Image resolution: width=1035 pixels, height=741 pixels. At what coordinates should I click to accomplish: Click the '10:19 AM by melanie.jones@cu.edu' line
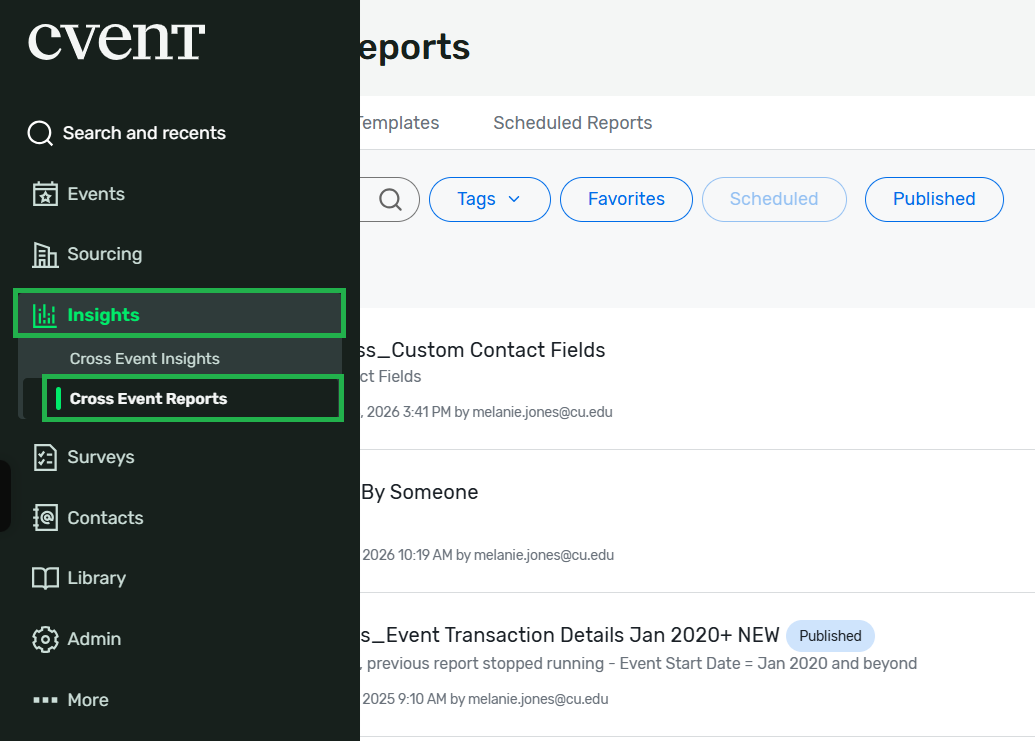point(487,555)
